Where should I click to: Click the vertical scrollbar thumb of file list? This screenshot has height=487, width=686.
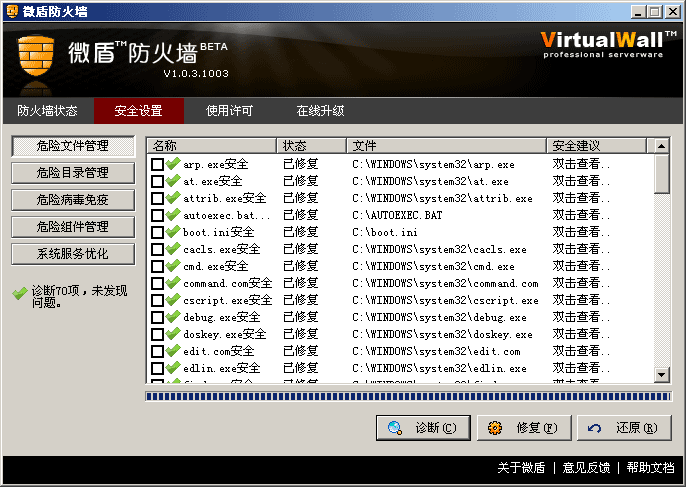click(x=662, y=173)
